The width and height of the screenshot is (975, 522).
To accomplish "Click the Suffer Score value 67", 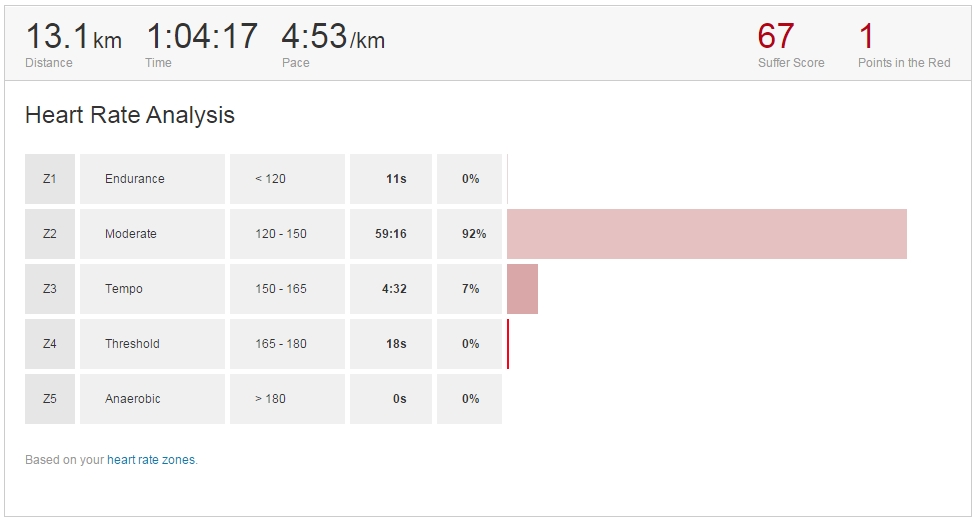I will (x=775, y=36).
